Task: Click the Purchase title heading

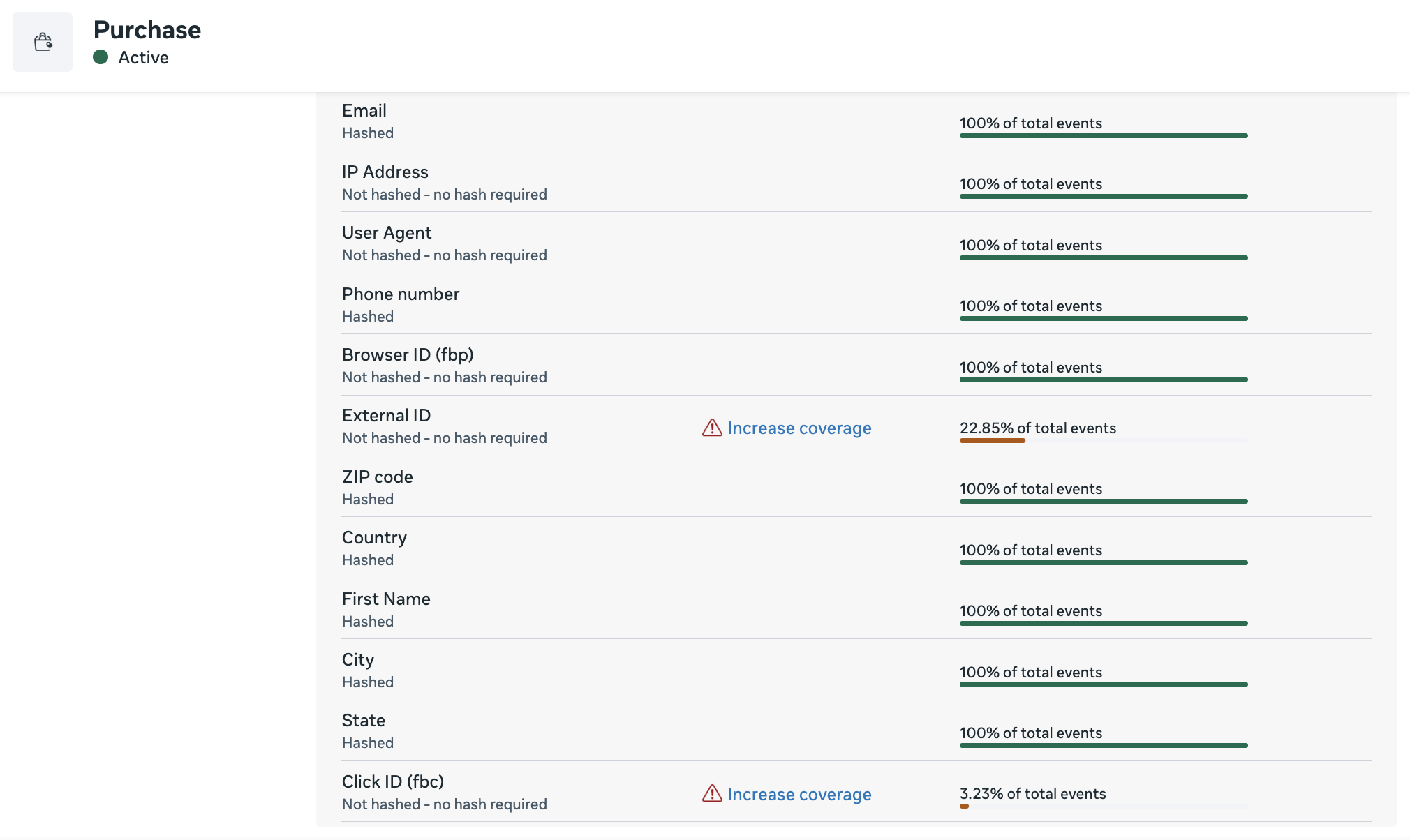Action: pyautogui.click(x=147, y=29)
